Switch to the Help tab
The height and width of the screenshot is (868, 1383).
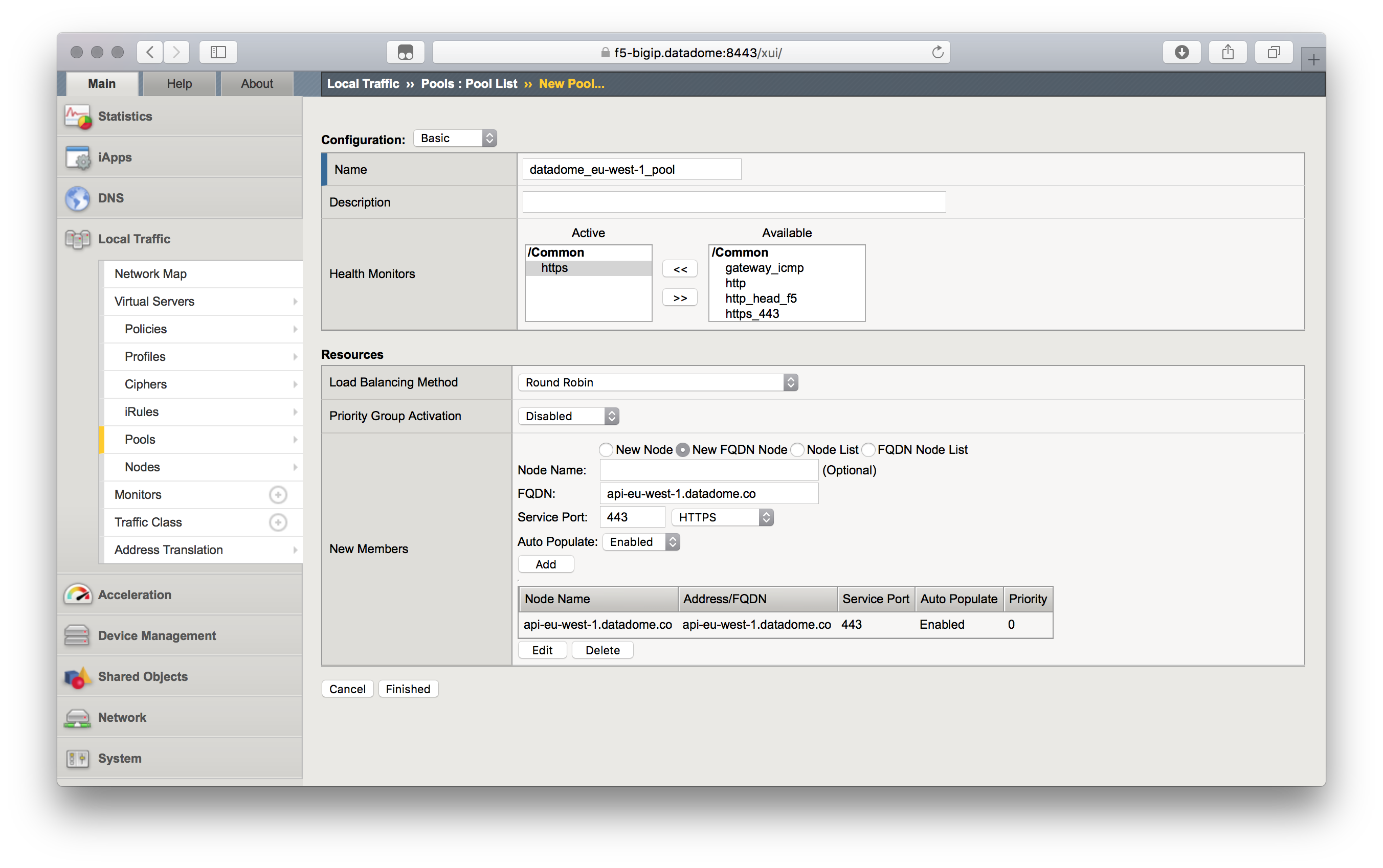pyautogui.click(x=179, y=84)
